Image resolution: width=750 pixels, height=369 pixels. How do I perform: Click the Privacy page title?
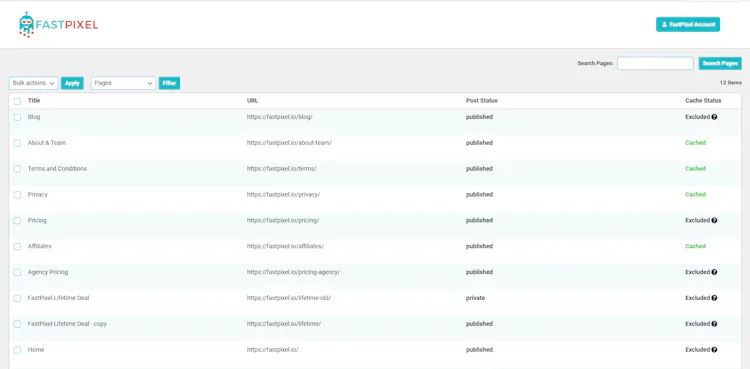(38, 194)
